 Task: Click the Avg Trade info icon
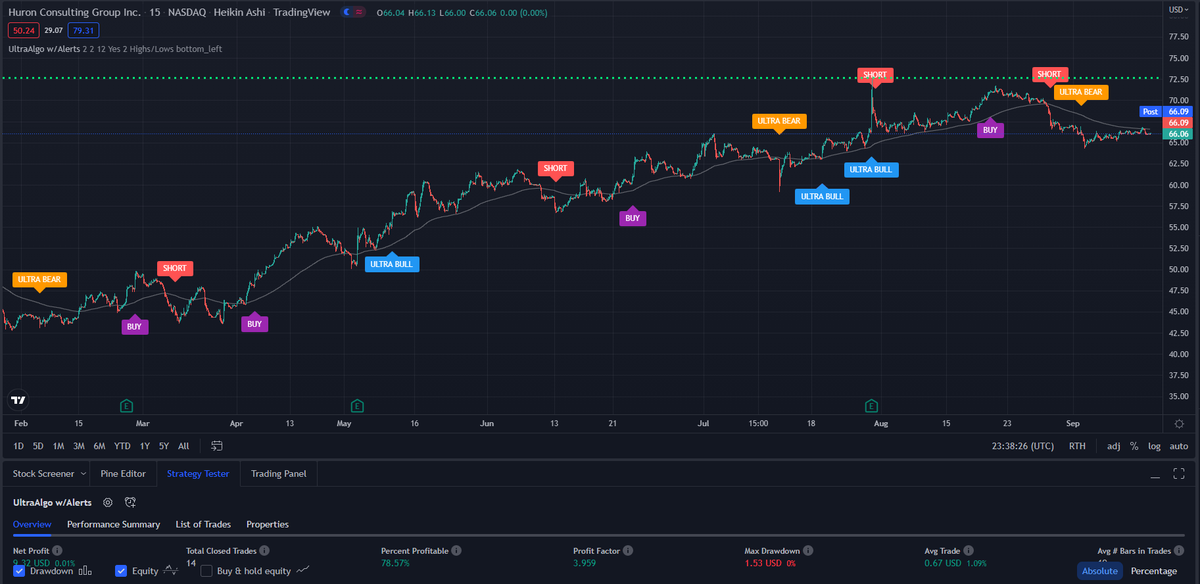point(970,550)
